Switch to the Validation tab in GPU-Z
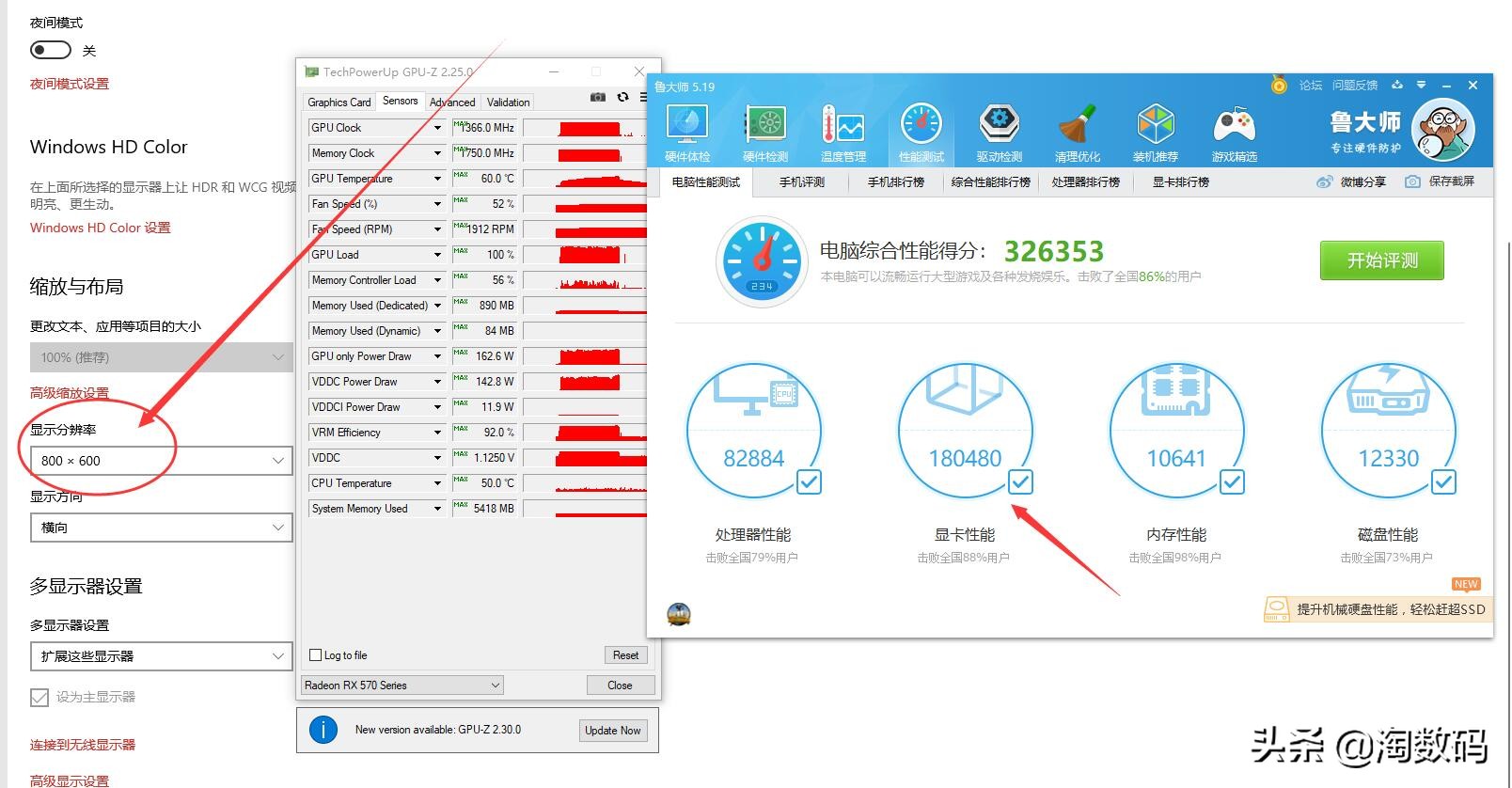Screen dimensions: 1512x788 pos(509,102)
